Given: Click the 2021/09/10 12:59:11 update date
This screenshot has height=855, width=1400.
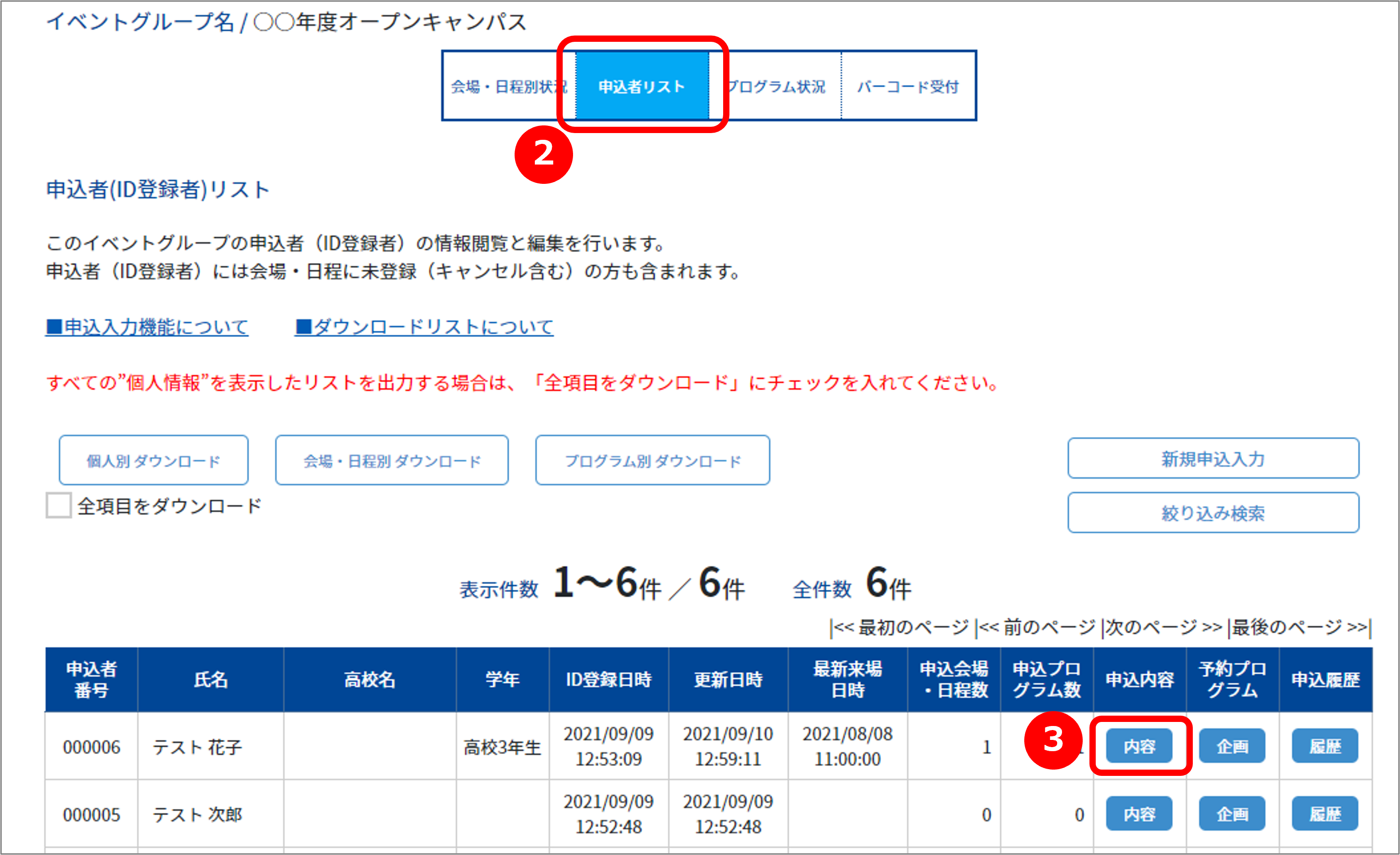Looking at the screenshot, I should (x=728, y=746).
